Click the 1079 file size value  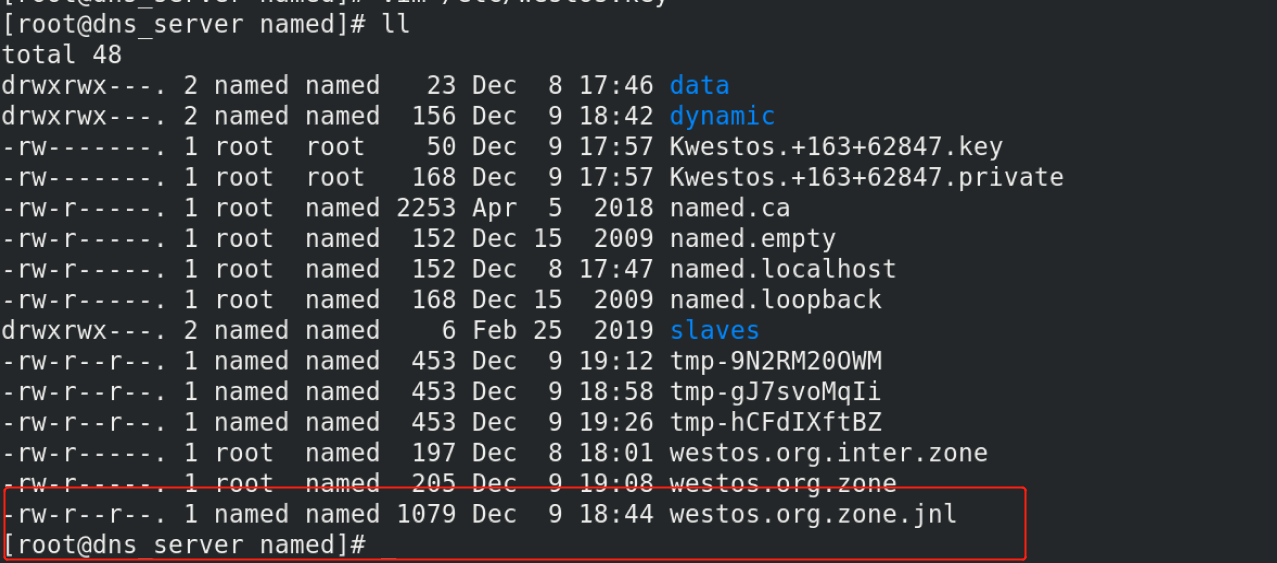[x=426, y=515]
